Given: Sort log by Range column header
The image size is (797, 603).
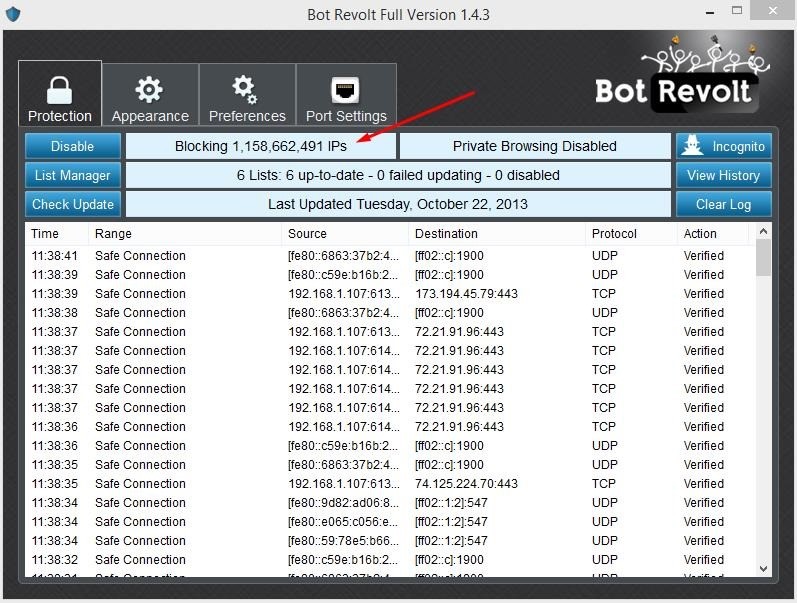Looking at the screenshot, I should [x=185, y=233].
